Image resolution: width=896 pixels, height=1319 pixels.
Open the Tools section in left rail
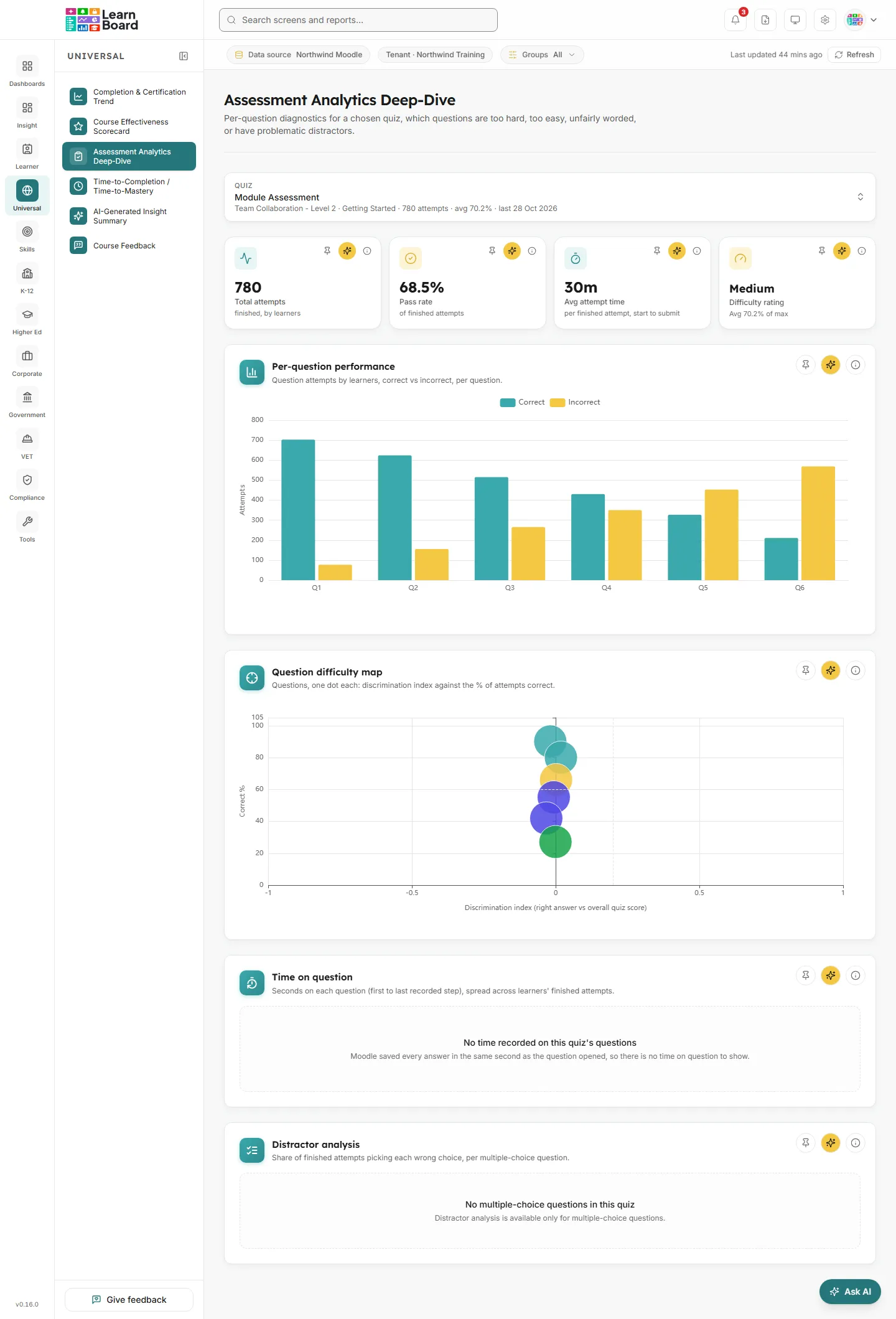click(x=27, y=528)
